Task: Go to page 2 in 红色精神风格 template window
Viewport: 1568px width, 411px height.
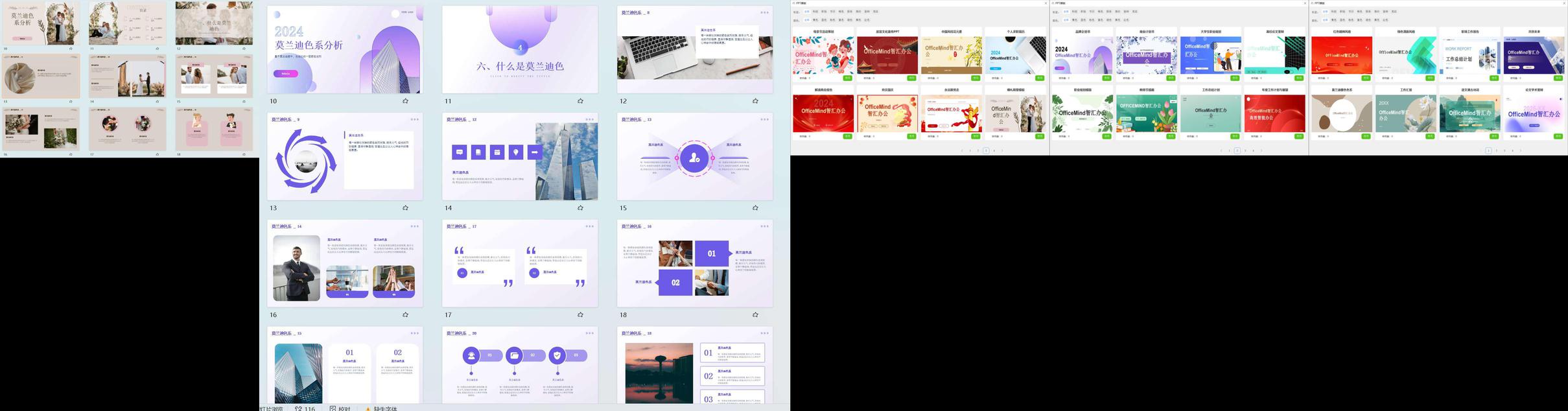Action: pos(1496,150)
